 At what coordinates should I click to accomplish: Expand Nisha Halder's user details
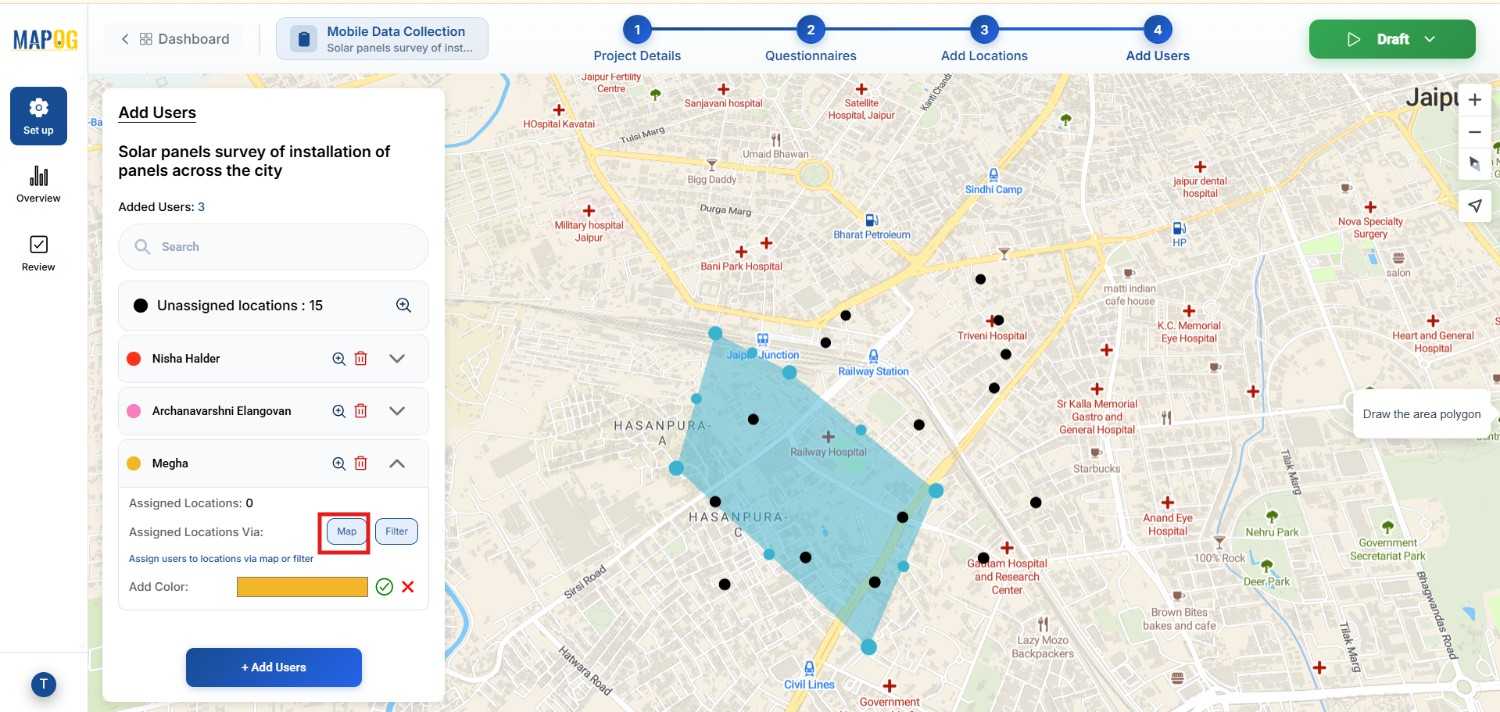397,358
